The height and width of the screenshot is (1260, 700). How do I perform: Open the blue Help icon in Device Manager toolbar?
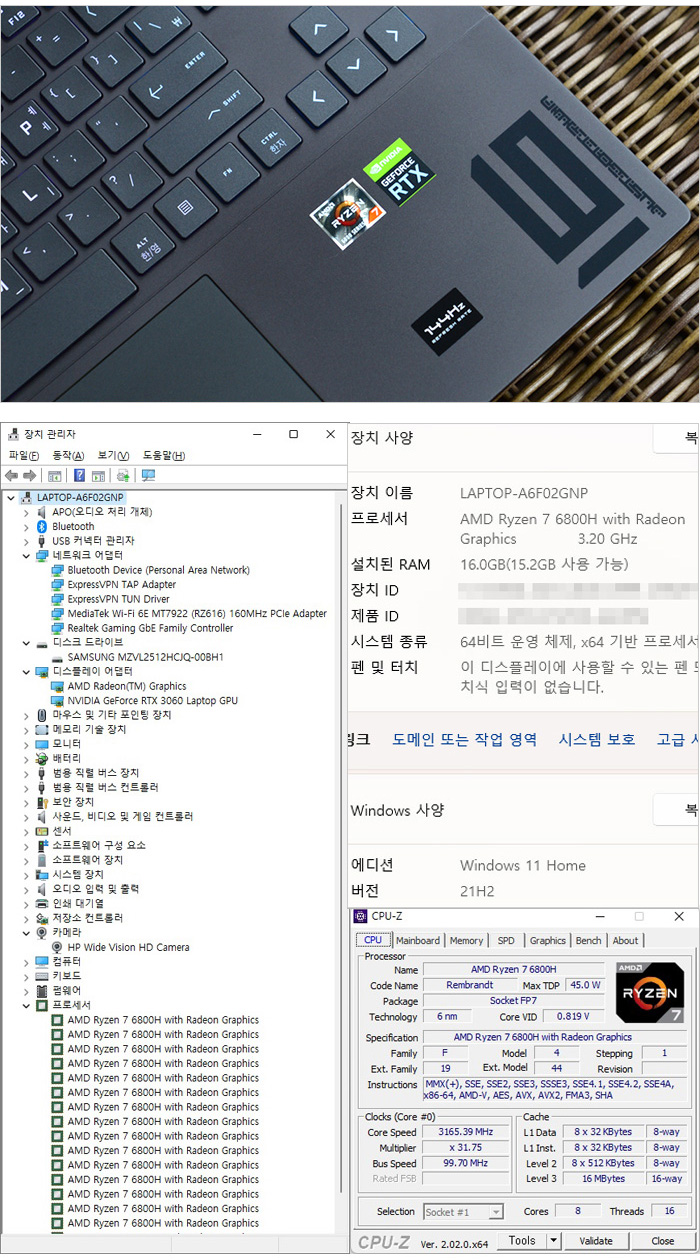tap(80, 476)
